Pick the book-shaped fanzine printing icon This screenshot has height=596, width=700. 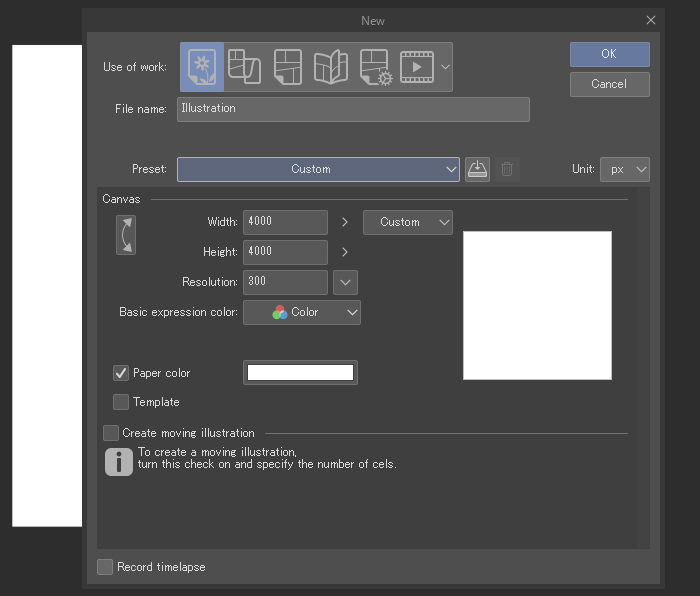331,67
